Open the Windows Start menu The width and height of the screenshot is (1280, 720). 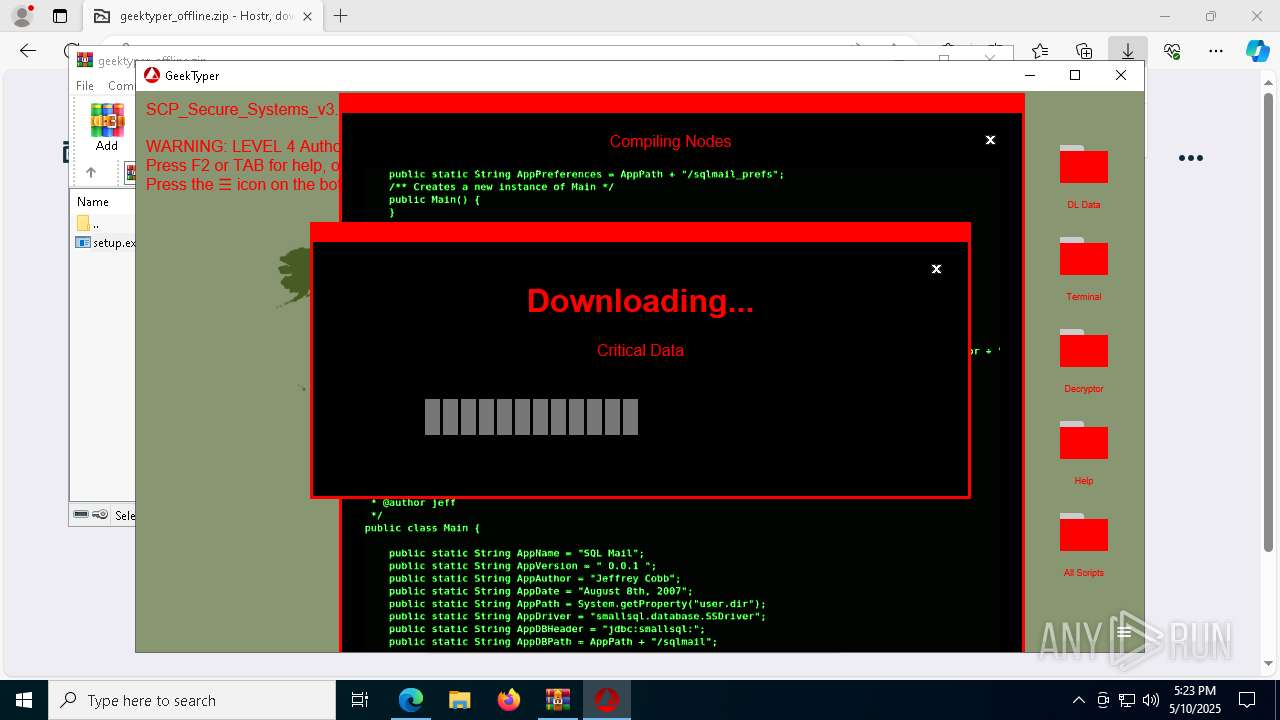tap(24, 700)
